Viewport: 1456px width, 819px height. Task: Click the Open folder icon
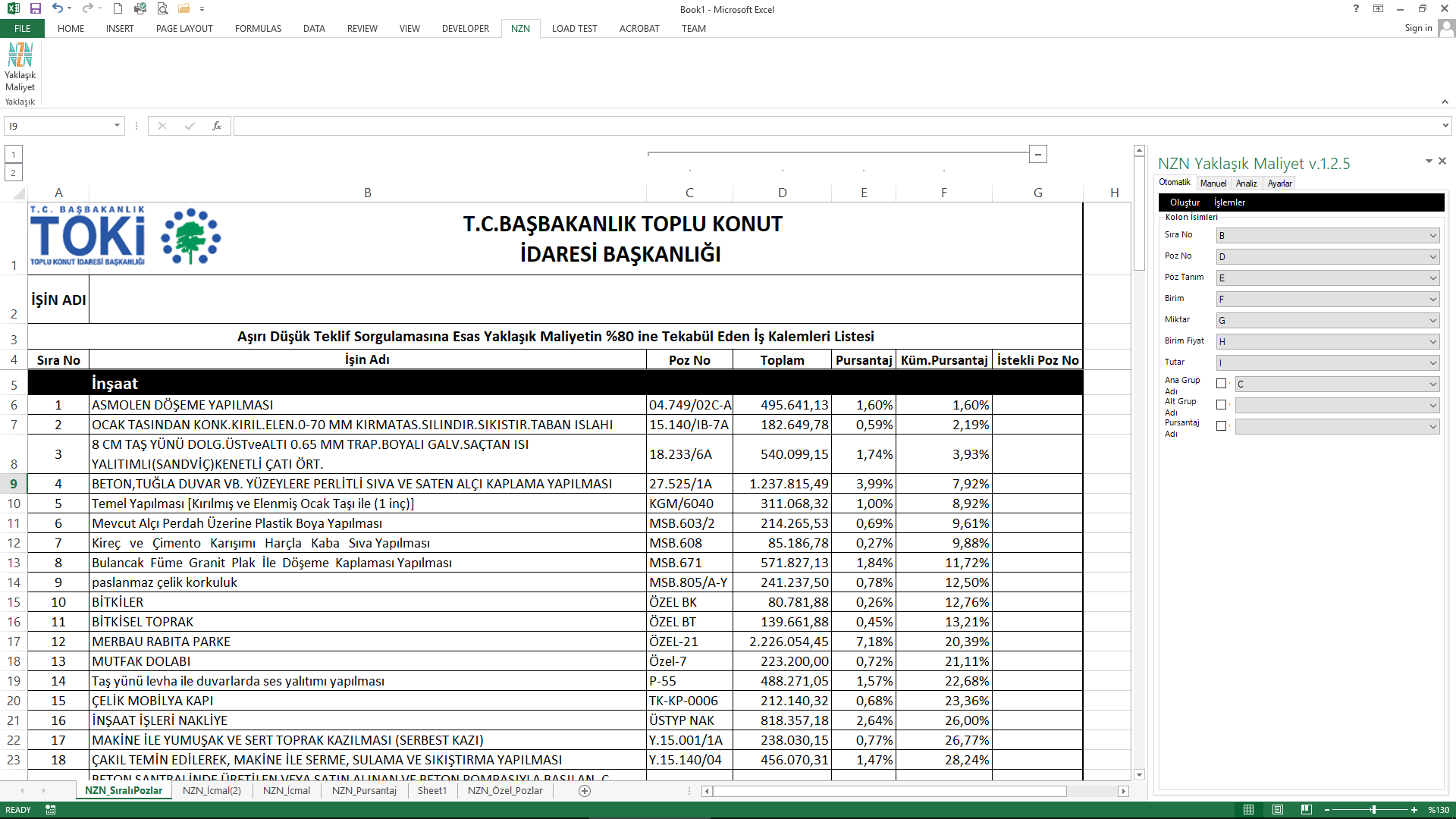tap(184, 8)
